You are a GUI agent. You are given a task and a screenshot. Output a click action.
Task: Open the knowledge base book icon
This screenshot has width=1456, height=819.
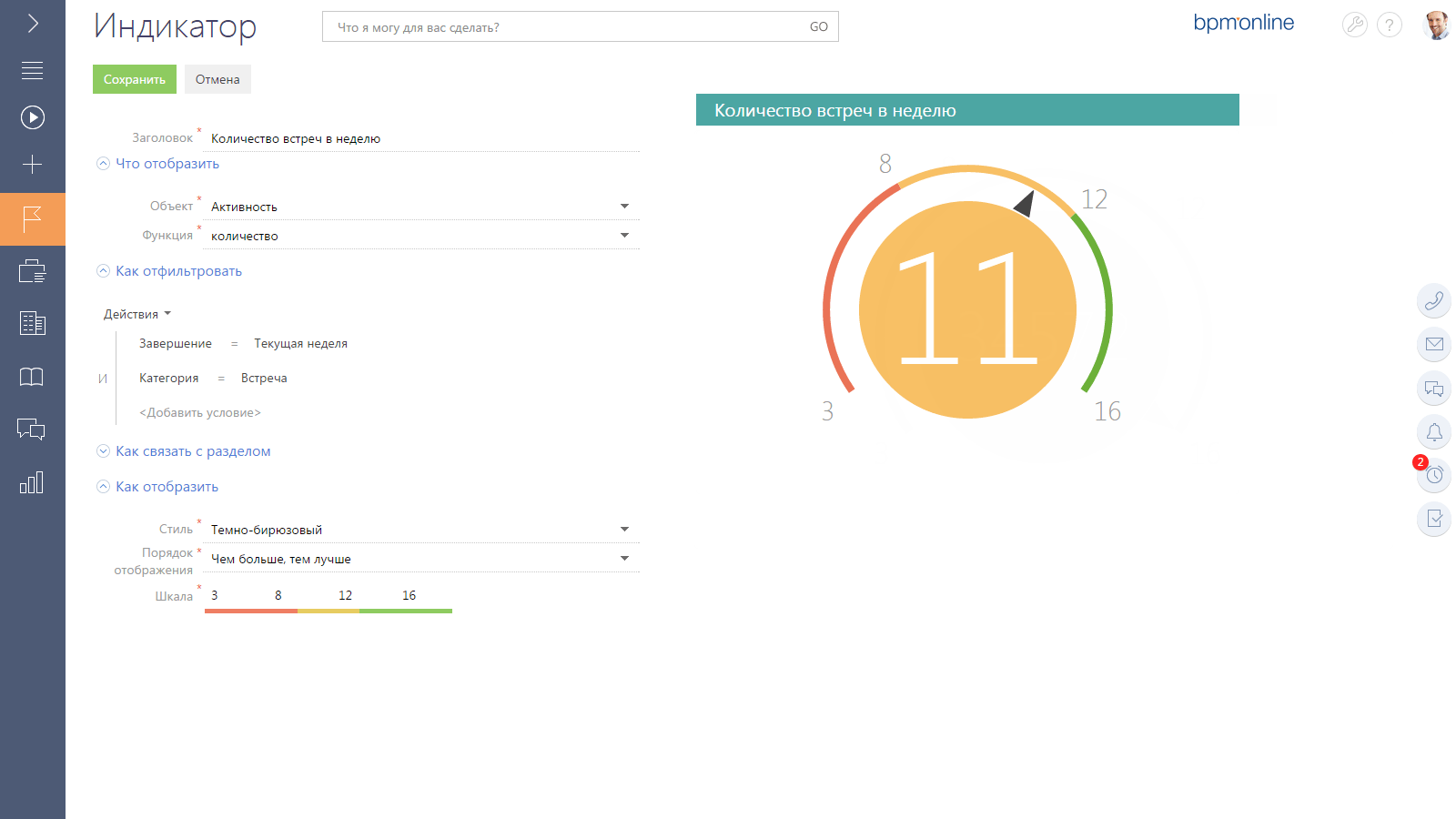pos(33,377)
